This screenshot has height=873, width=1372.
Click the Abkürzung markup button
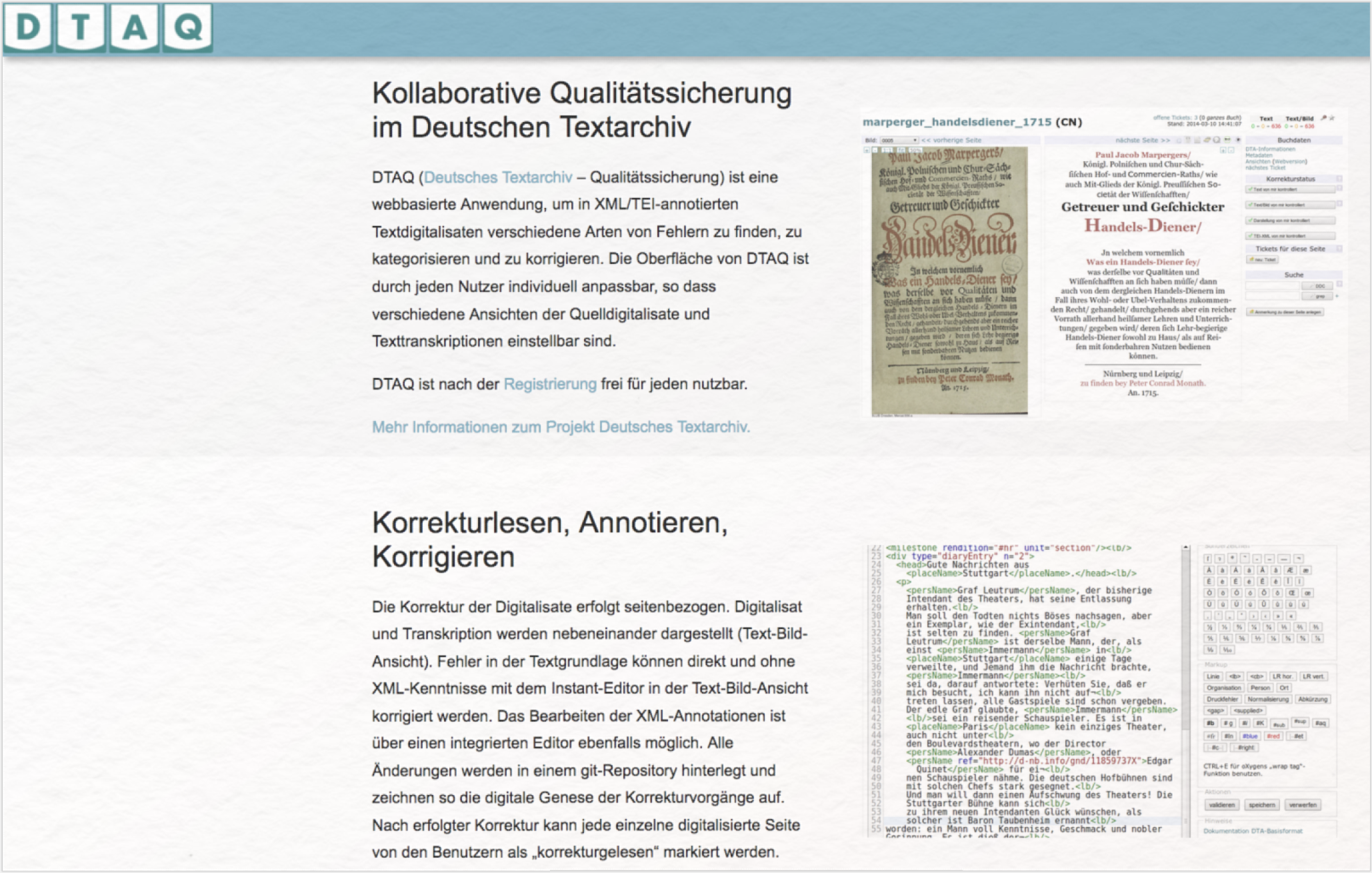[x=1313, y=699]
